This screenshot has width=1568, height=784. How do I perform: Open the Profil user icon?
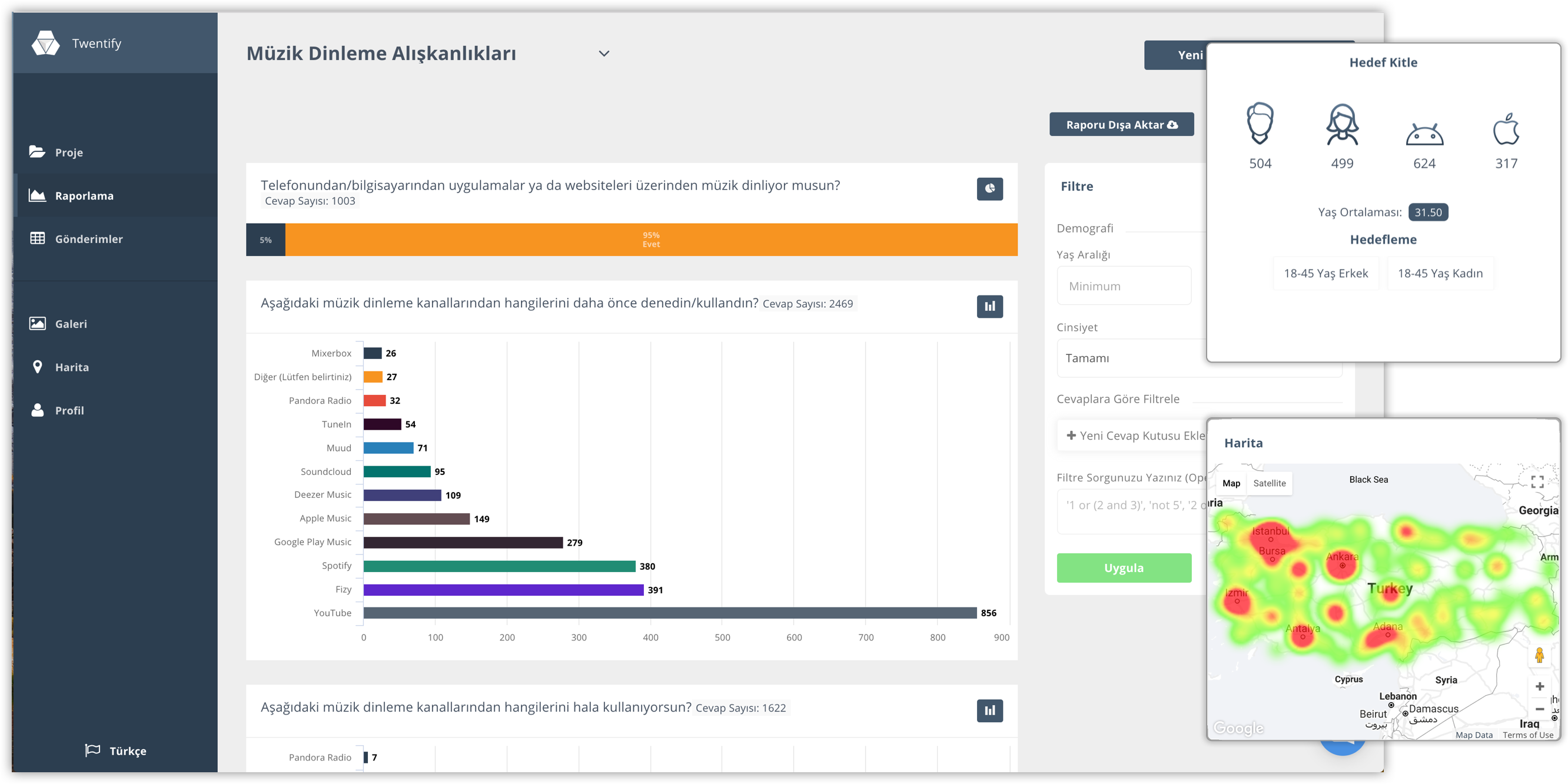[37, 410]
